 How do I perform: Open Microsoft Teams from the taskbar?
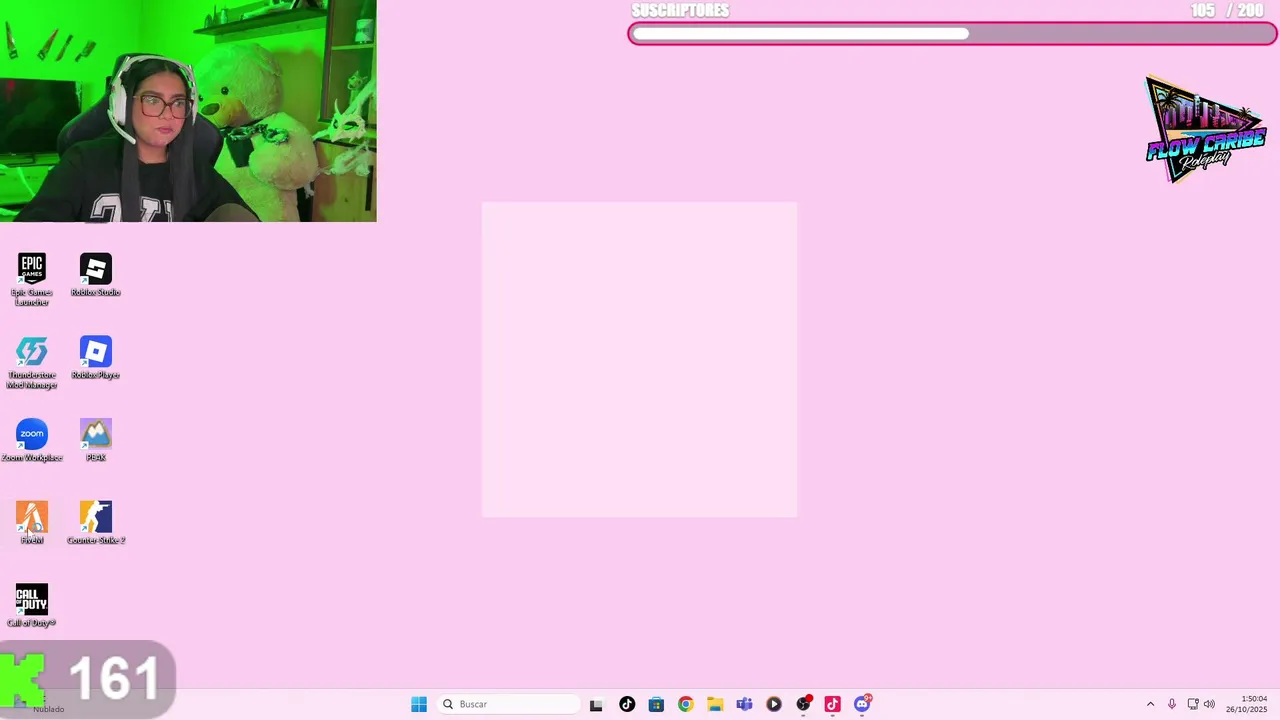744,704
